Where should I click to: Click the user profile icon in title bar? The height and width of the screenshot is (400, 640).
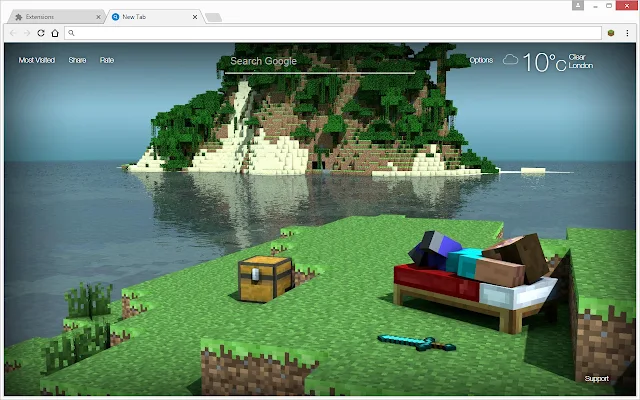click(x=578, y=5)
